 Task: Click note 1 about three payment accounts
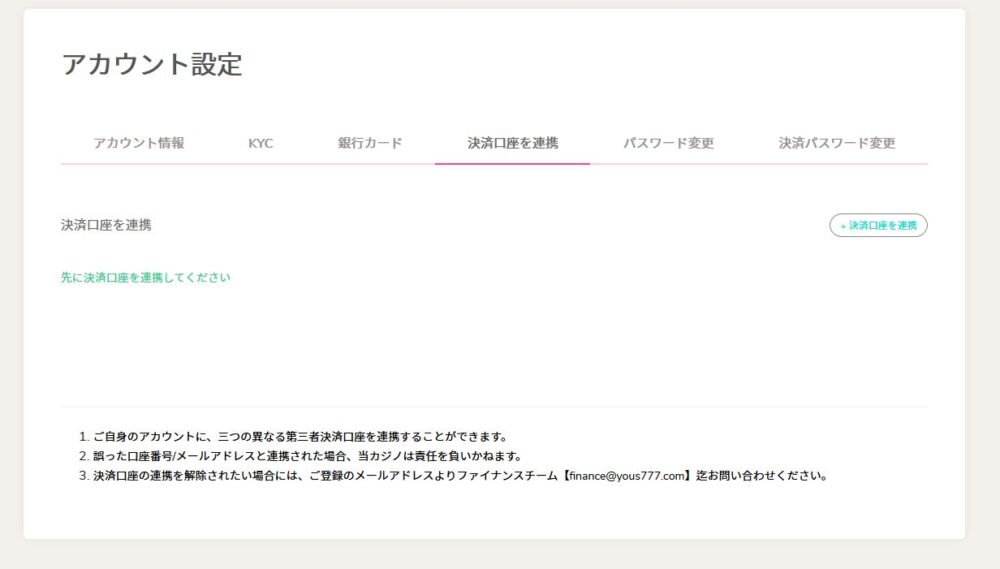(300, 437)
